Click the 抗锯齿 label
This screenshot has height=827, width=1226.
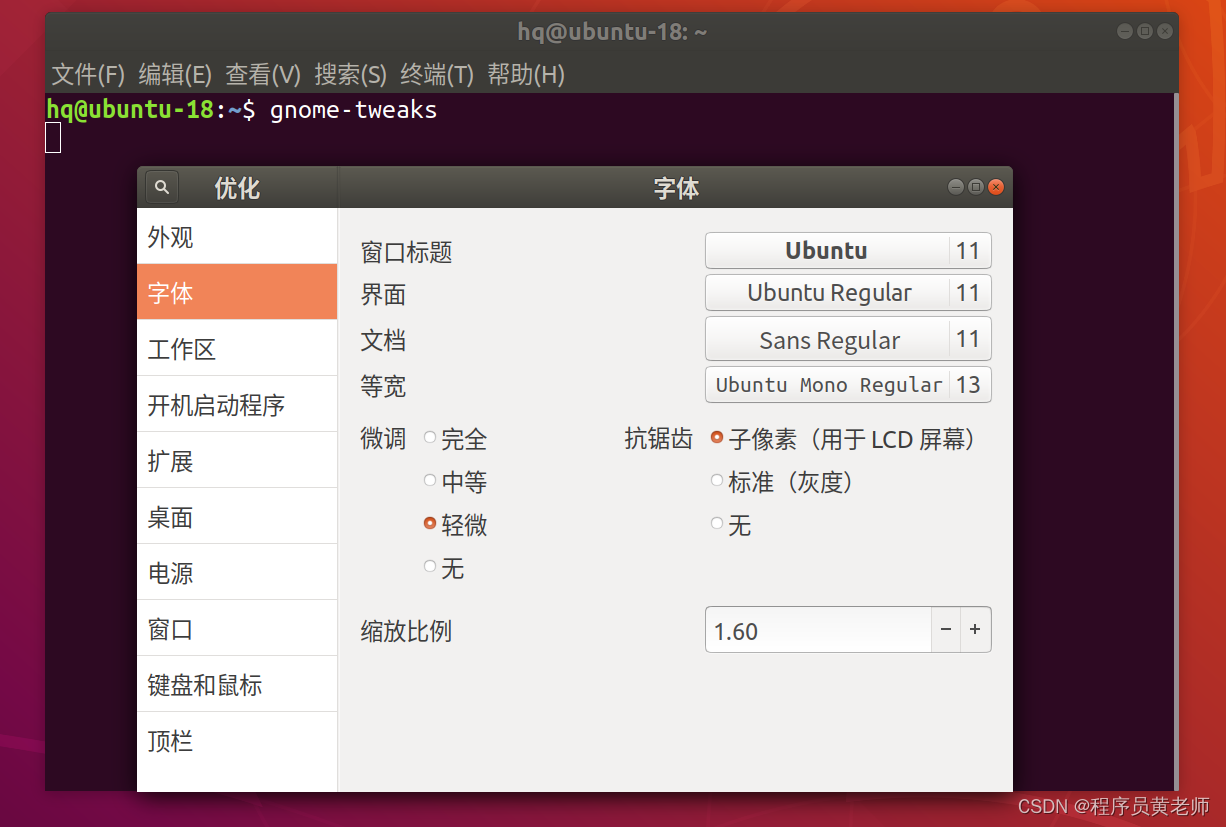[659, 438]
